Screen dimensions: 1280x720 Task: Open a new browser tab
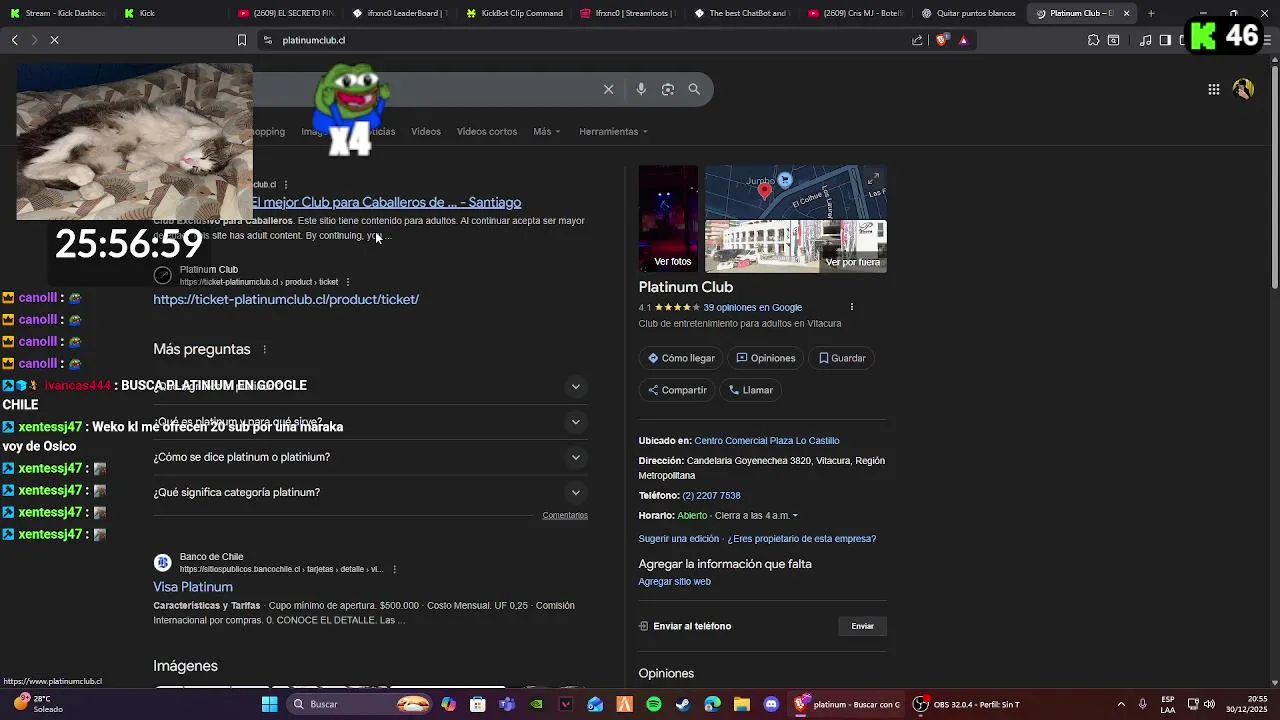[1151, 13]
